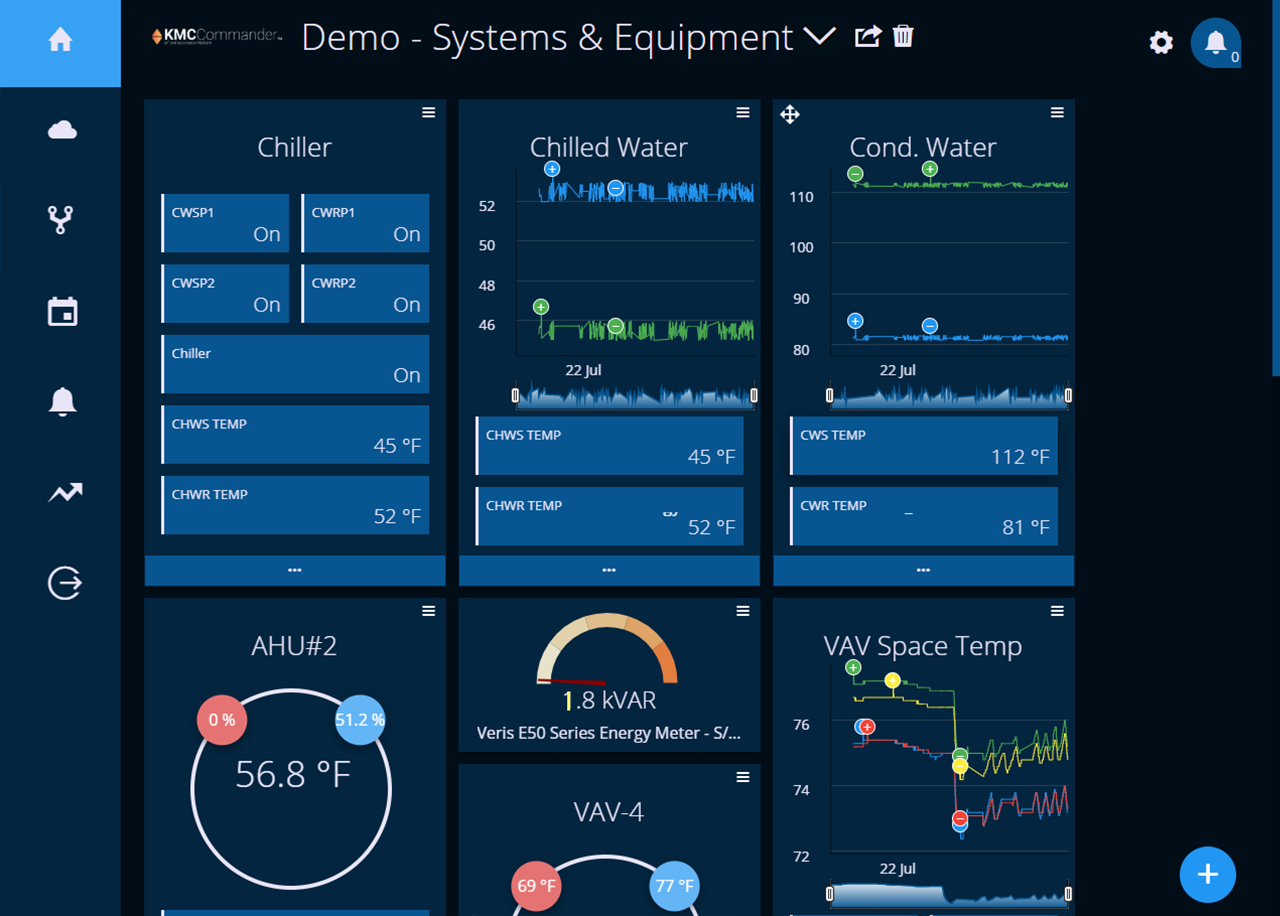Open the calendar schedules icon
The image size is (1280, 916).
[62, 311]
